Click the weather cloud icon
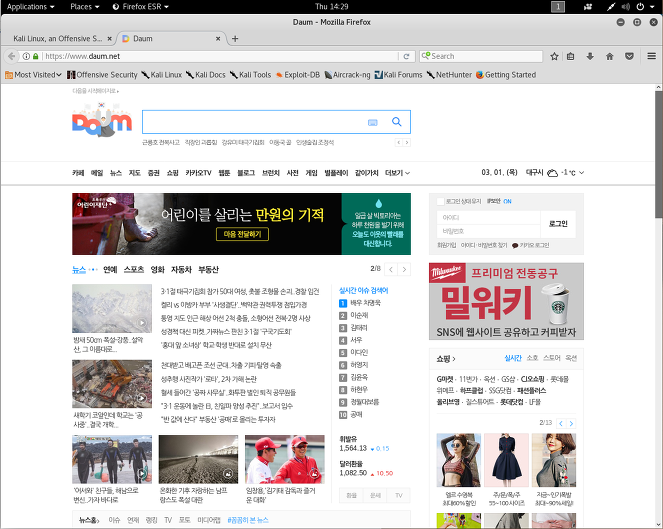The height and width of the screenshot is (529, 663). [x=552, y=173]
